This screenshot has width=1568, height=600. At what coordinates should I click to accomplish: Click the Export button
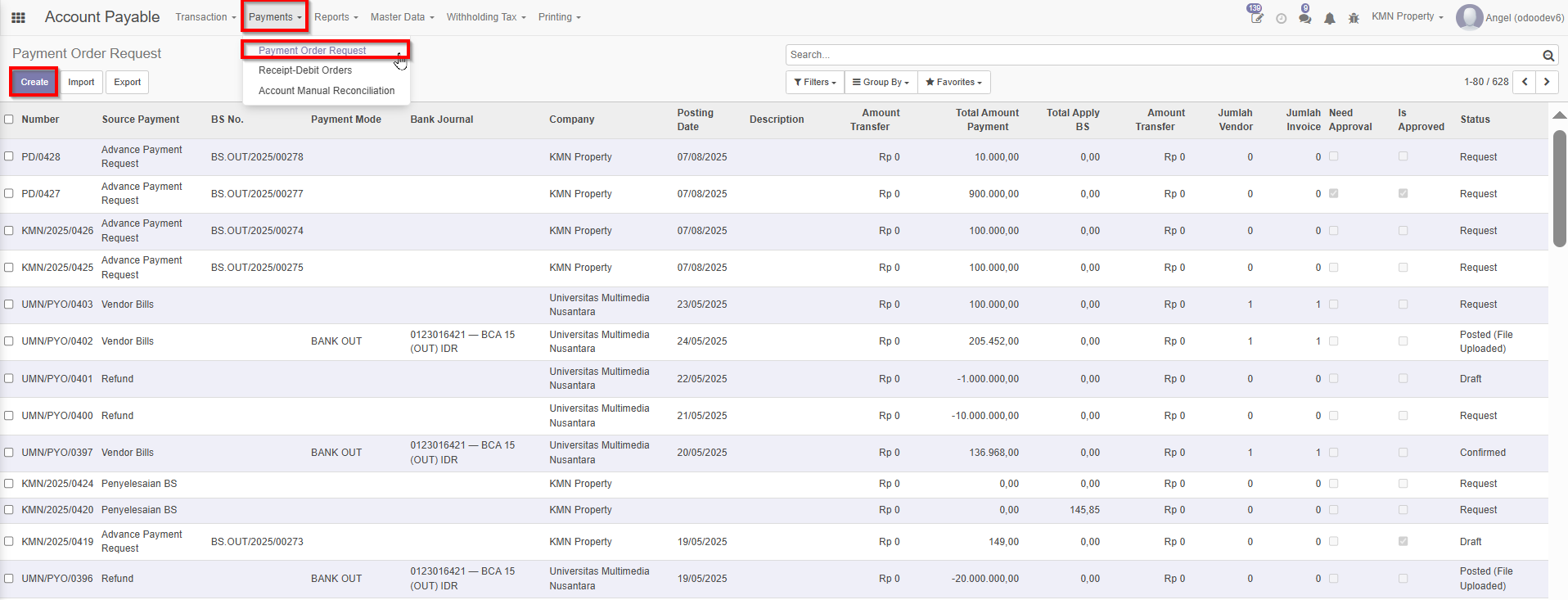coord(127,82)
